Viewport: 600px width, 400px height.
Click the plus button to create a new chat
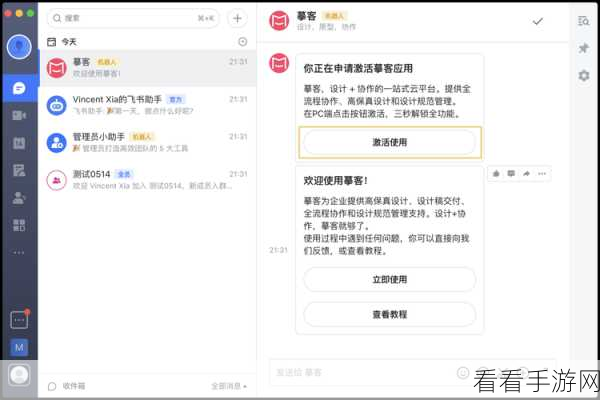(237, 18)
